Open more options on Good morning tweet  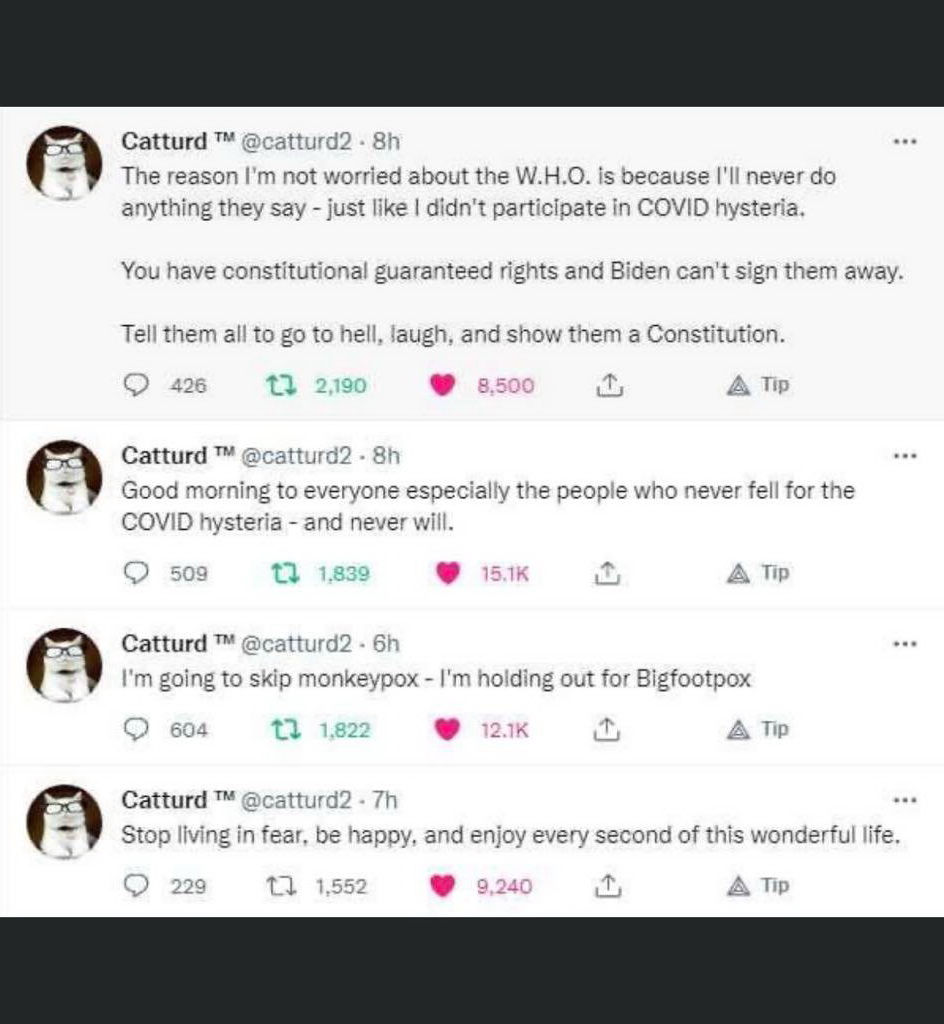point(905,456)
